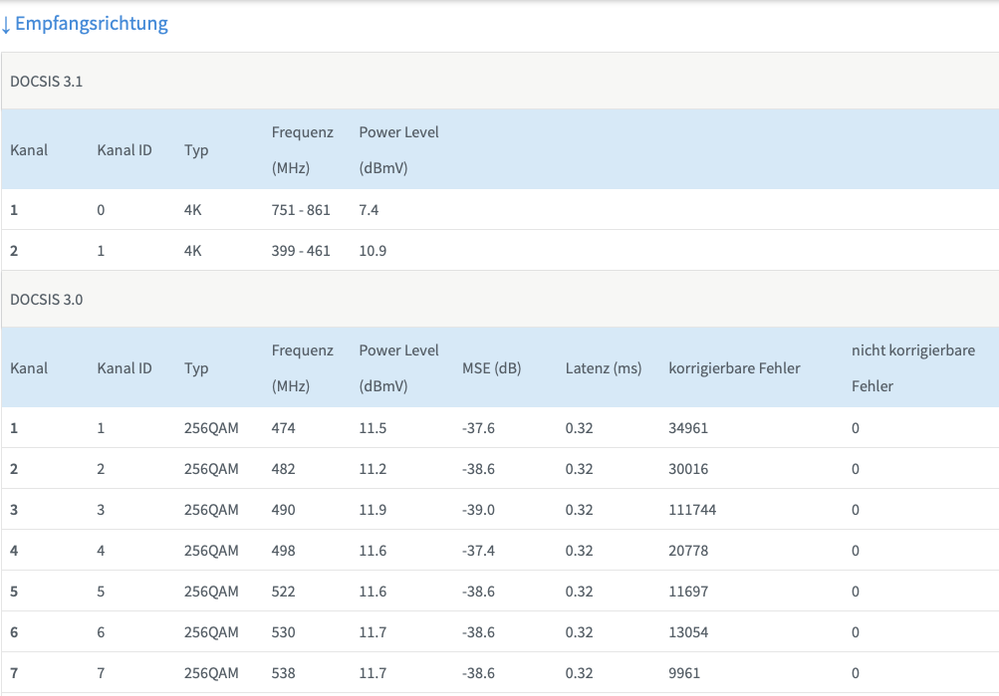Select the 522 frequency cell
The width and height of the screenshot is (999, 696).
[283, 592]
